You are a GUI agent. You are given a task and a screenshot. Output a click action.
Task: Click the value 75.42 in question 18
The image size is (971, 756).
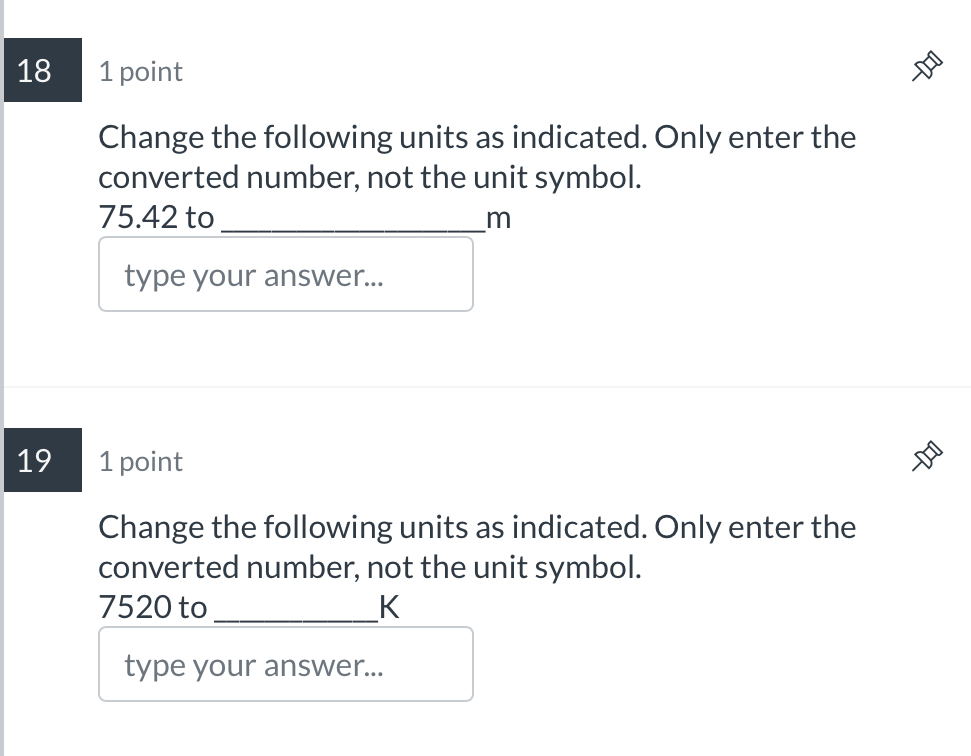(x=138, y=217)
